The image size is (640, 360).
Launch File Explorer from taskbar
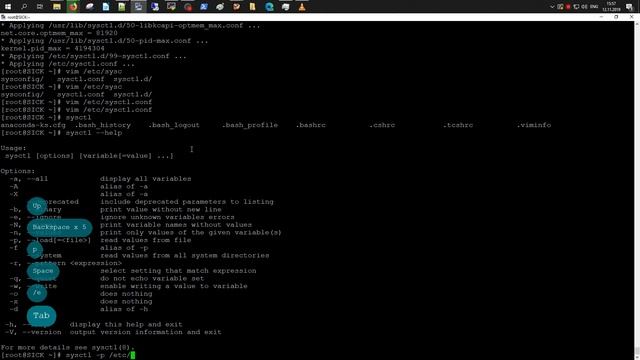point(57,7)
